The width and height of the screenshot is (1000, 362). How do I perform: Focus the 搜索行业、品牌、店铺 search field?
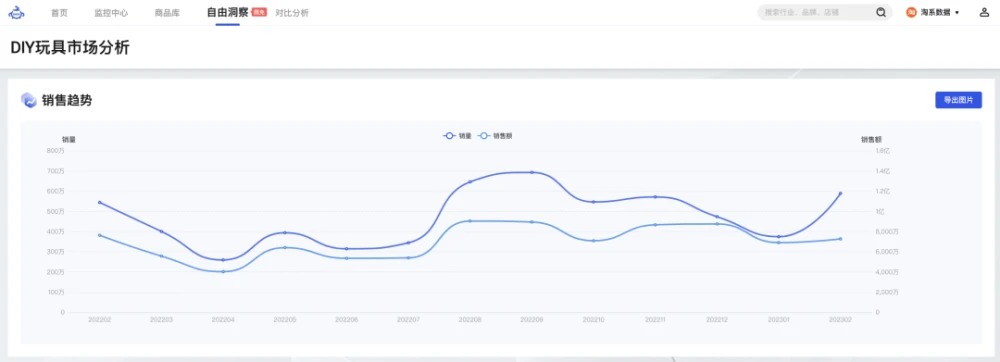(816, 12)
